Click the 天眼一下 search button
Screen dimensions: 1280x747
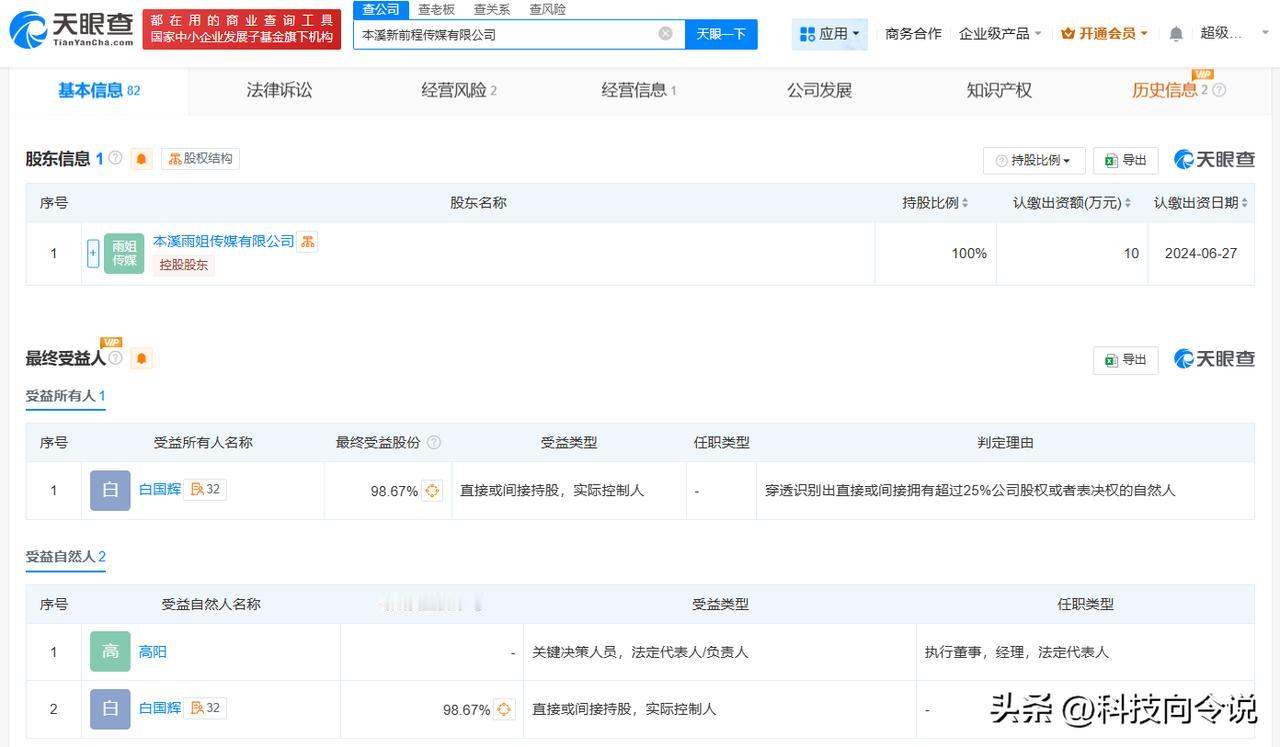[x=721, y=34]
